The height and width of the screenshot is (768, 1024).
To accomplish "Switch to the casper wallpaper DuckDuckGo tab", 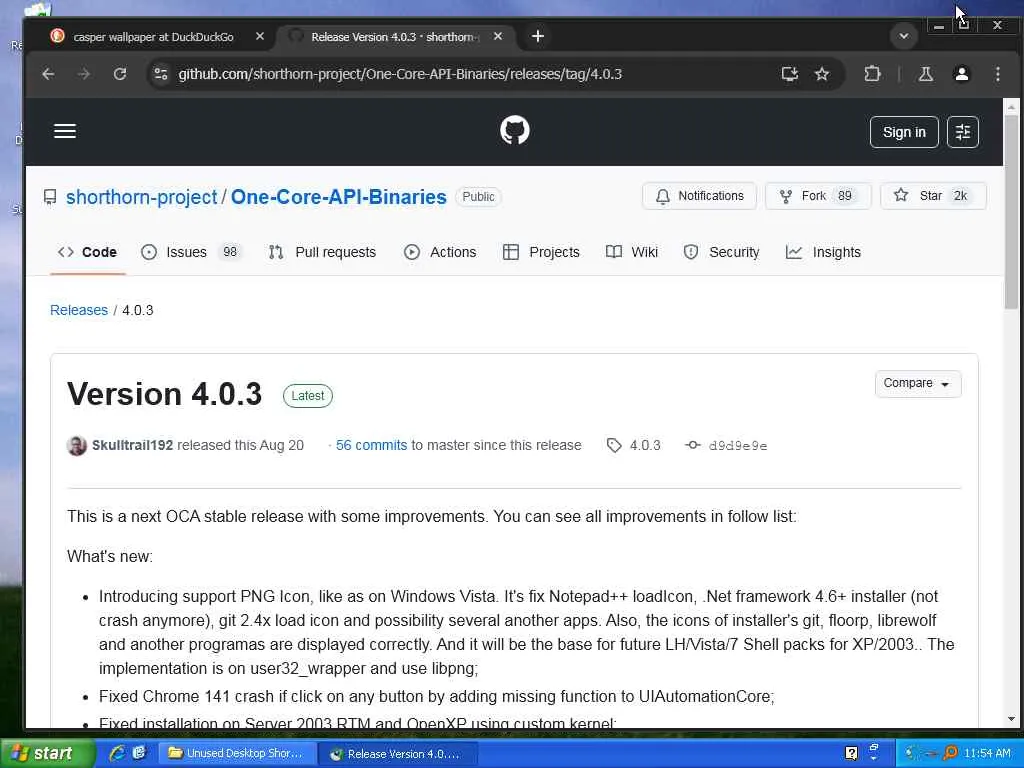I will point(153,37).
